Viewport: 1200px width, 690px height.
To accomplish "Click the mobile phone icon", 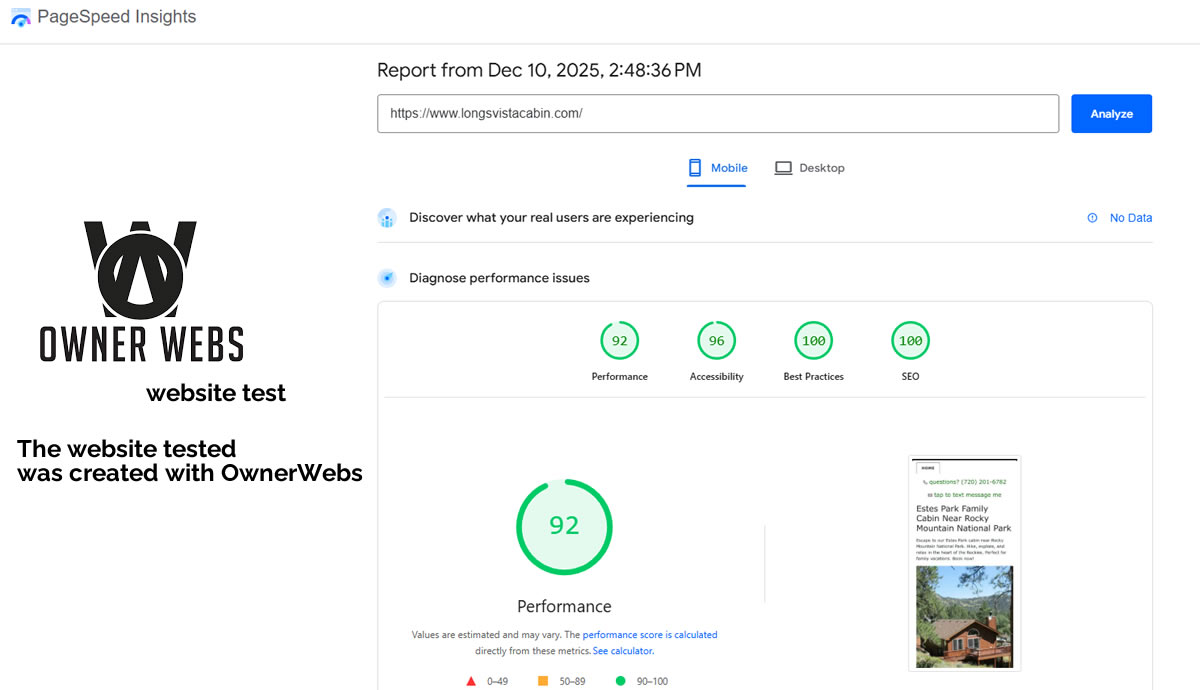I will [x=695, y=168].
